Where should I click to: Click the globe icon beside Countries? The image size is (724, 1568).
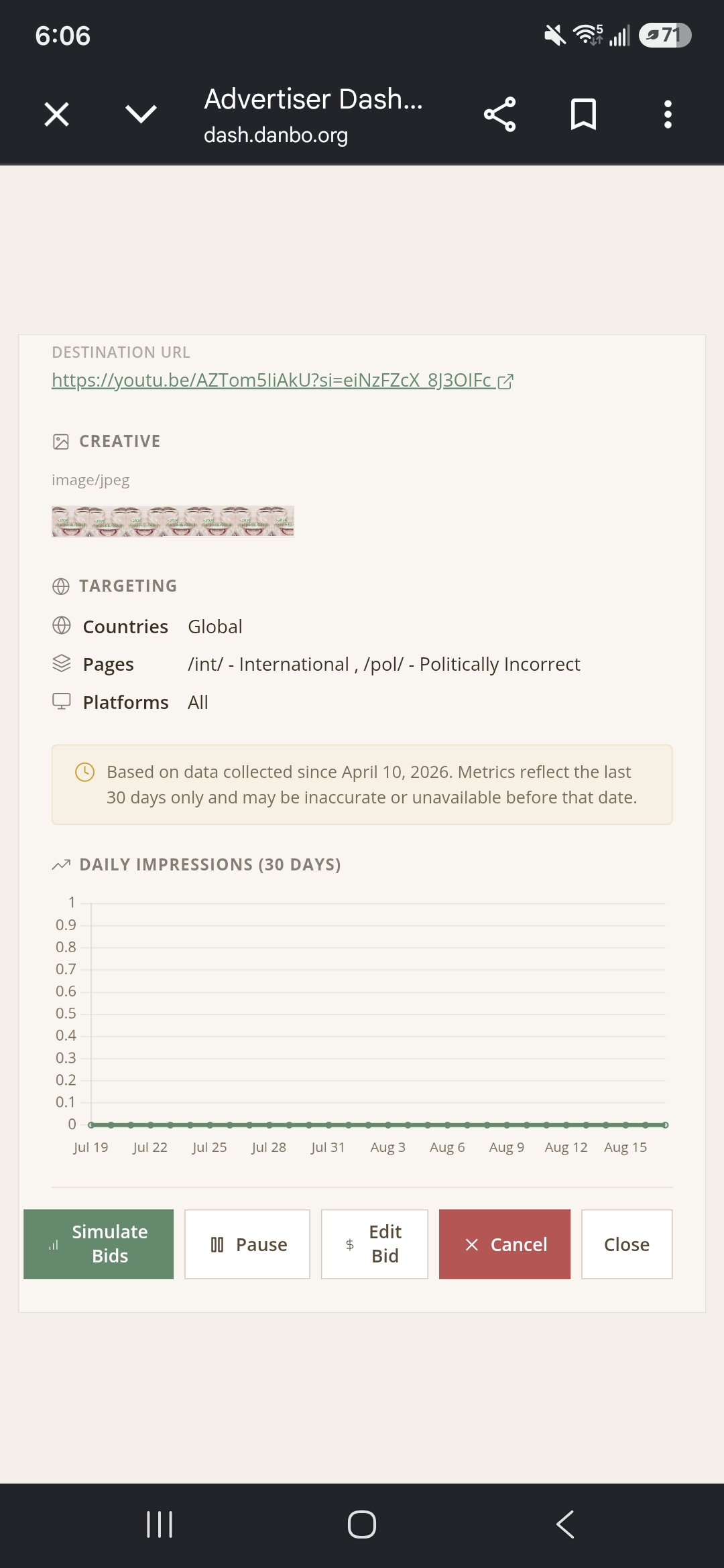(61, 625)
